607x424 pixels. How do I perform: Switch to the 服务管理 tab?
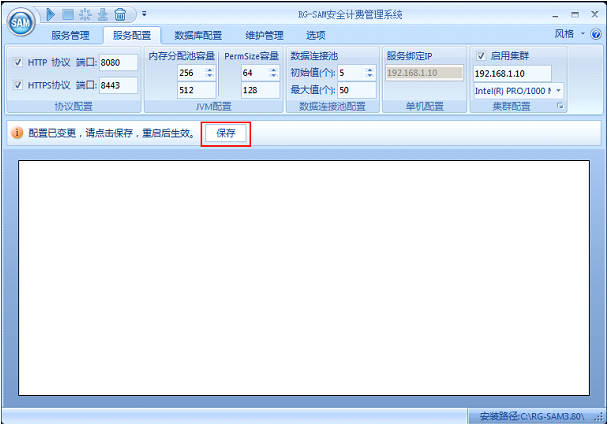click(70, 36)
